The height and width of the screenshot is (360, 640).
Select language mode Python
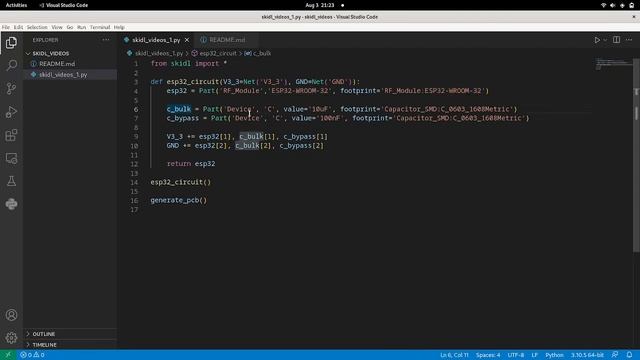point(554,355)
